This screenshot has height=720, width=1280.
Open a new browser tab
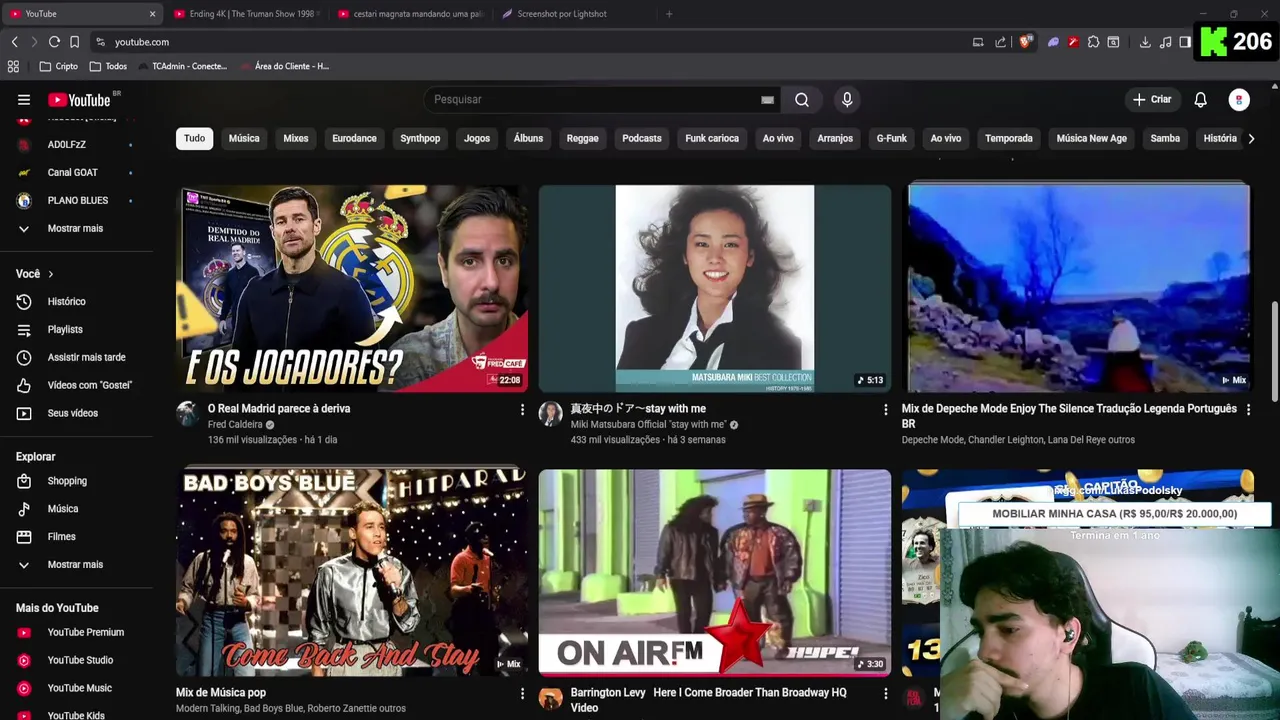point(669,14)
